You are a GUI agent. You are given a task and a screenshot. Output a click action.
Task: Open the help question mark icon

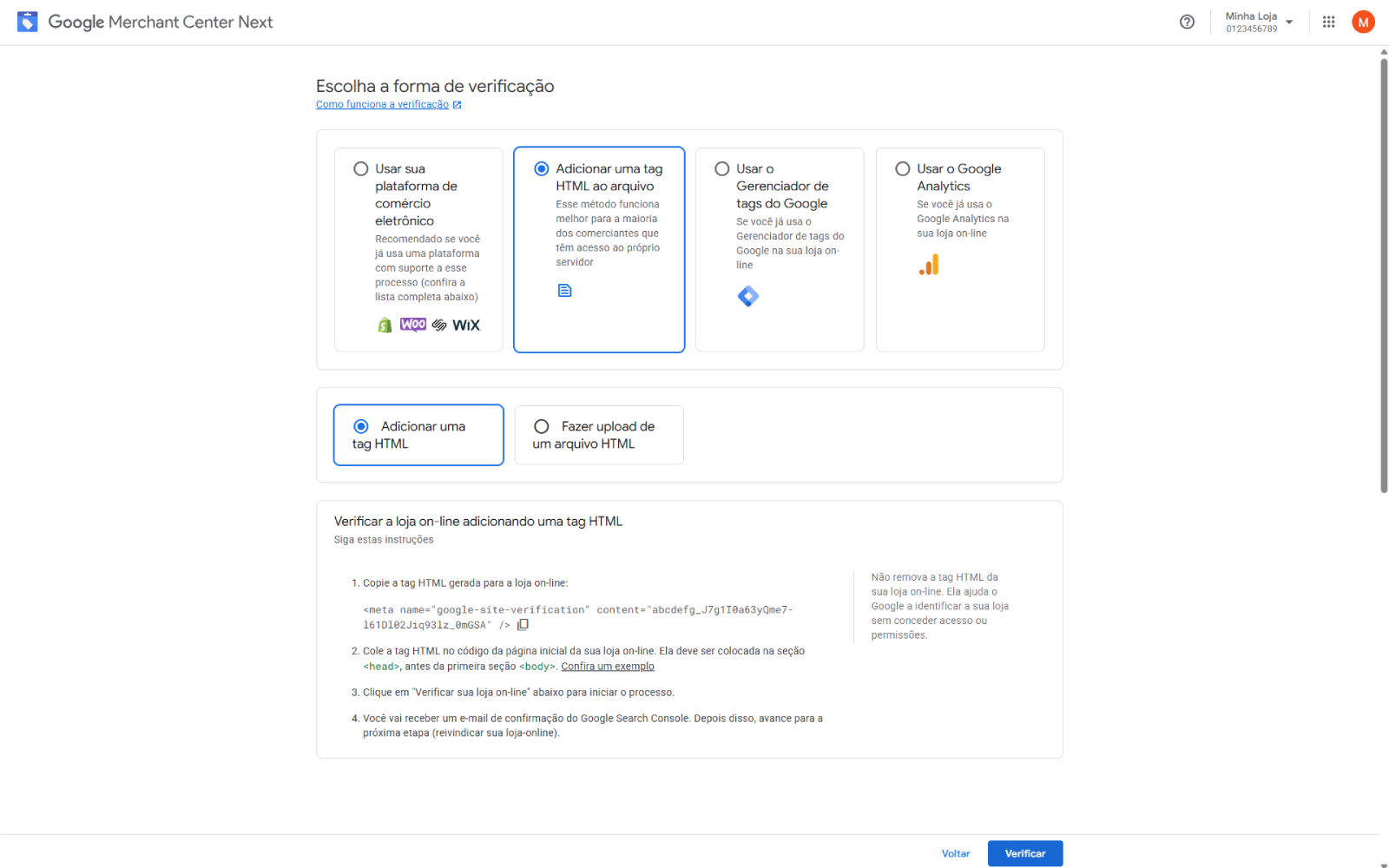[1187, 22]
